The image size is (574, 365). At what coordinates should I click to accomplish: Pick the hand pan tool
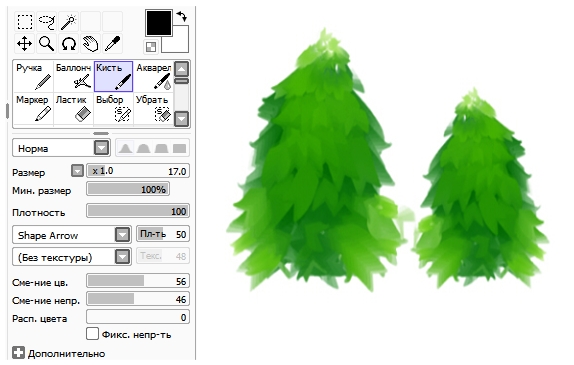coord(90,44)
